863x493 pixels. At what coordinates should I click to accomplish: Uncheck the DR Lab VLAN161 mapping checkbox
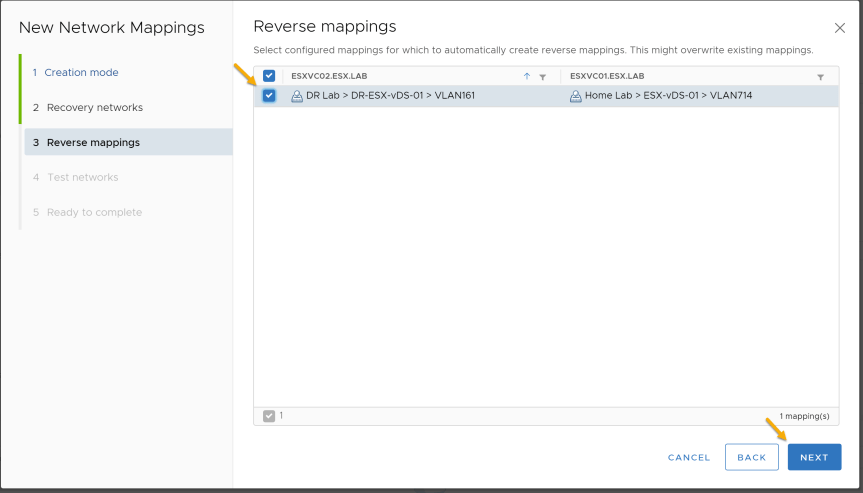(x=269, y=95)
